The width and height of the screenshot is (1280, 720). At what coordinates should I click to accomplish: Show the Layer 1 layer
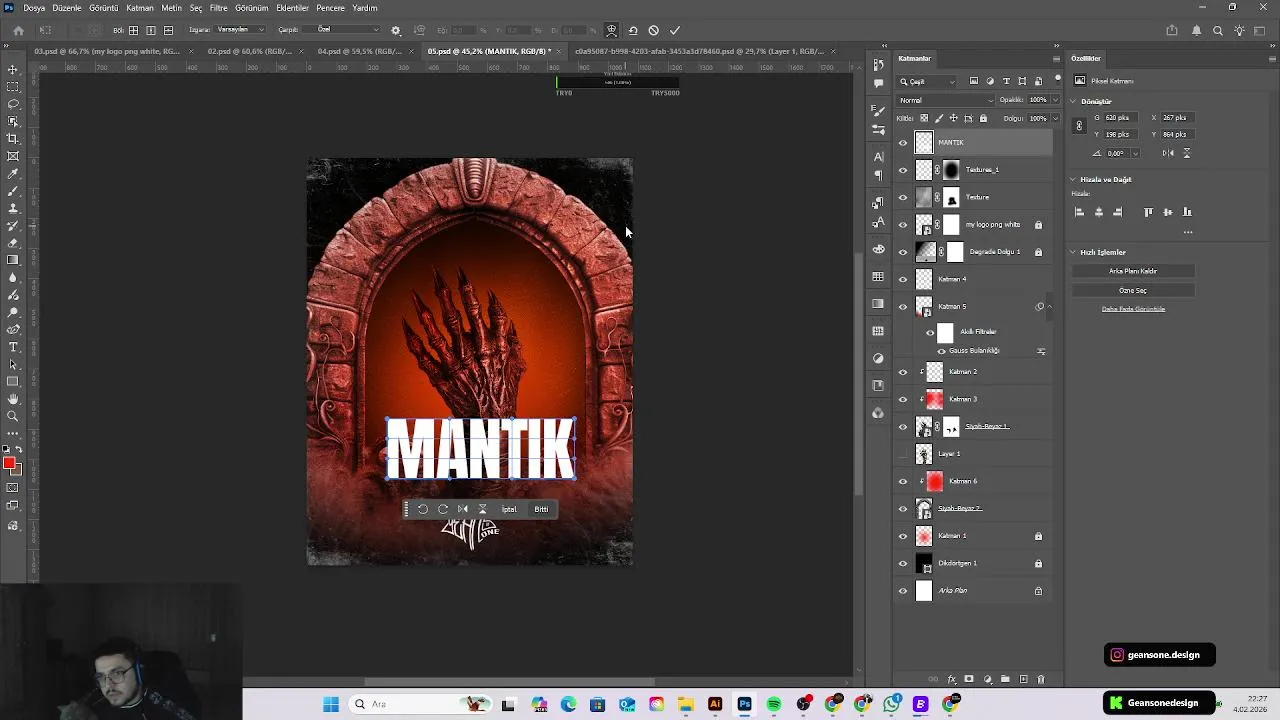click(x=903, y=454)
